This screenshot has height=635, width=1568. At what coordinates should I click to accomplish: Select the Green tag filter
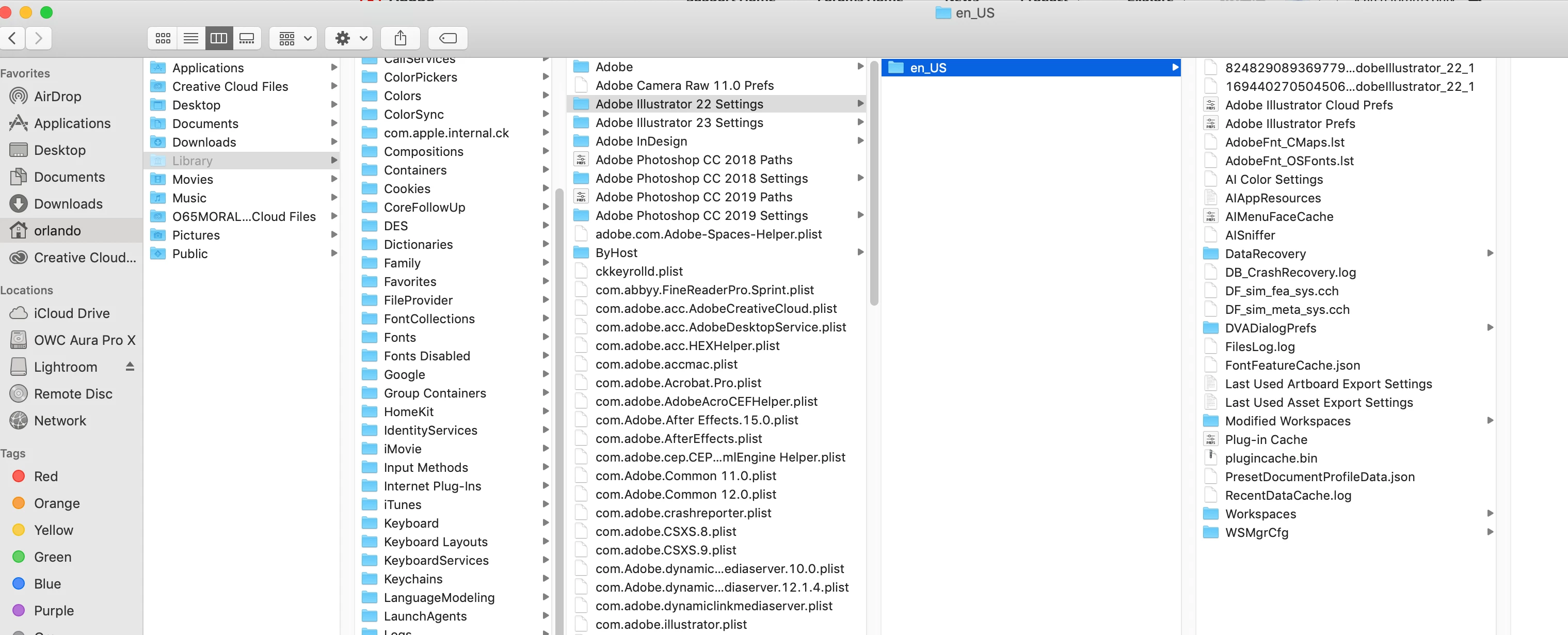point(52,557)
